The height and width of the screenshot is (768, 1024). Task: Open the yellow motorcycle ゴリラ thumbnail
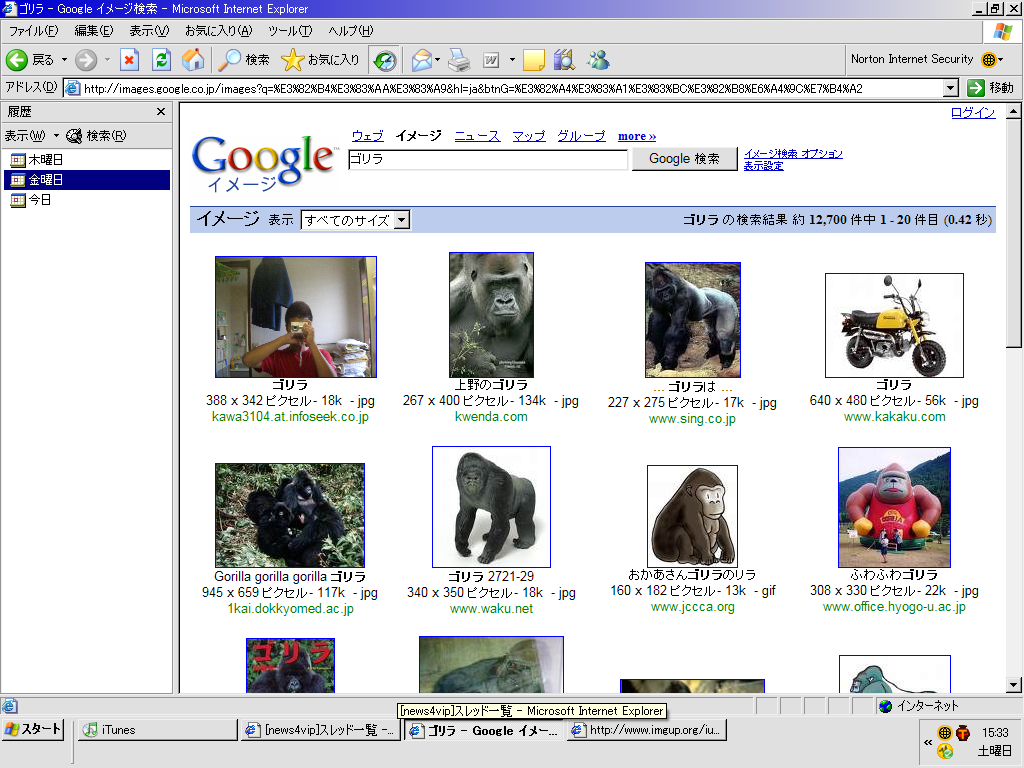click(894, 325)
